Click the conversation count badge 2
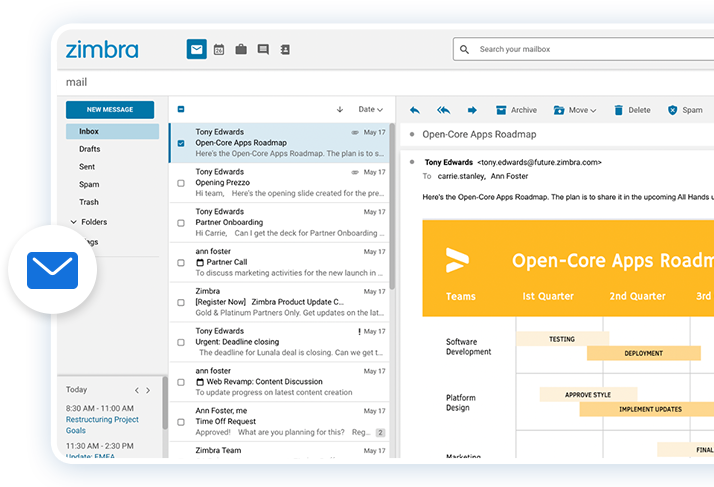This screenshot has width=714, height=487. pos(380,432)
